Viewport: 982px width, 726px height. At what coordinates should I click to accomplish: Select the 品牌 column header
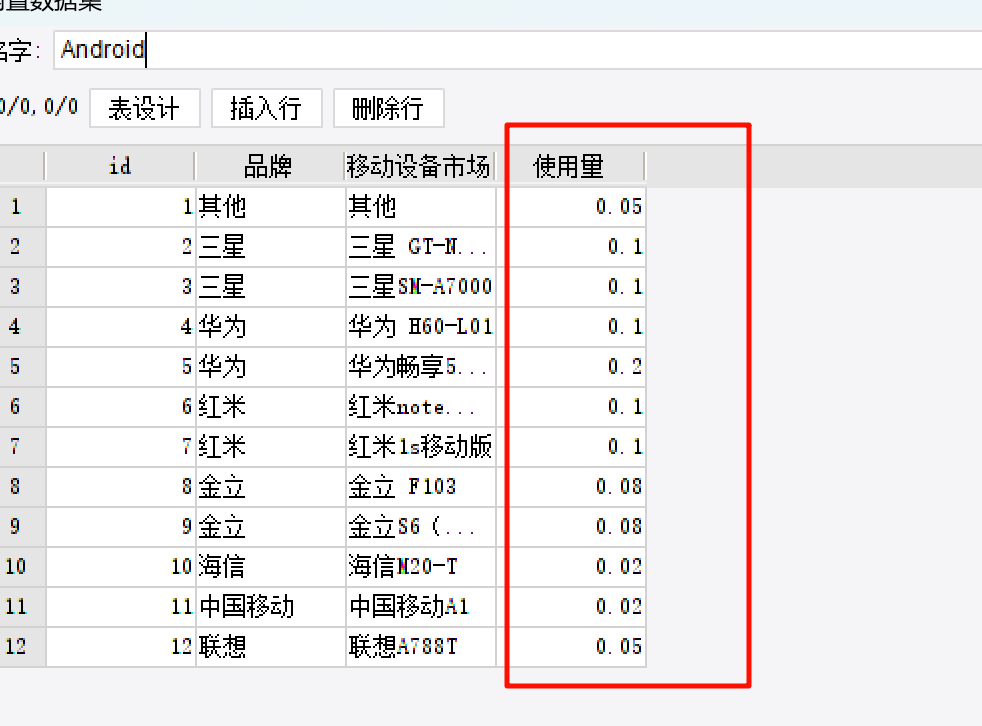269,167
